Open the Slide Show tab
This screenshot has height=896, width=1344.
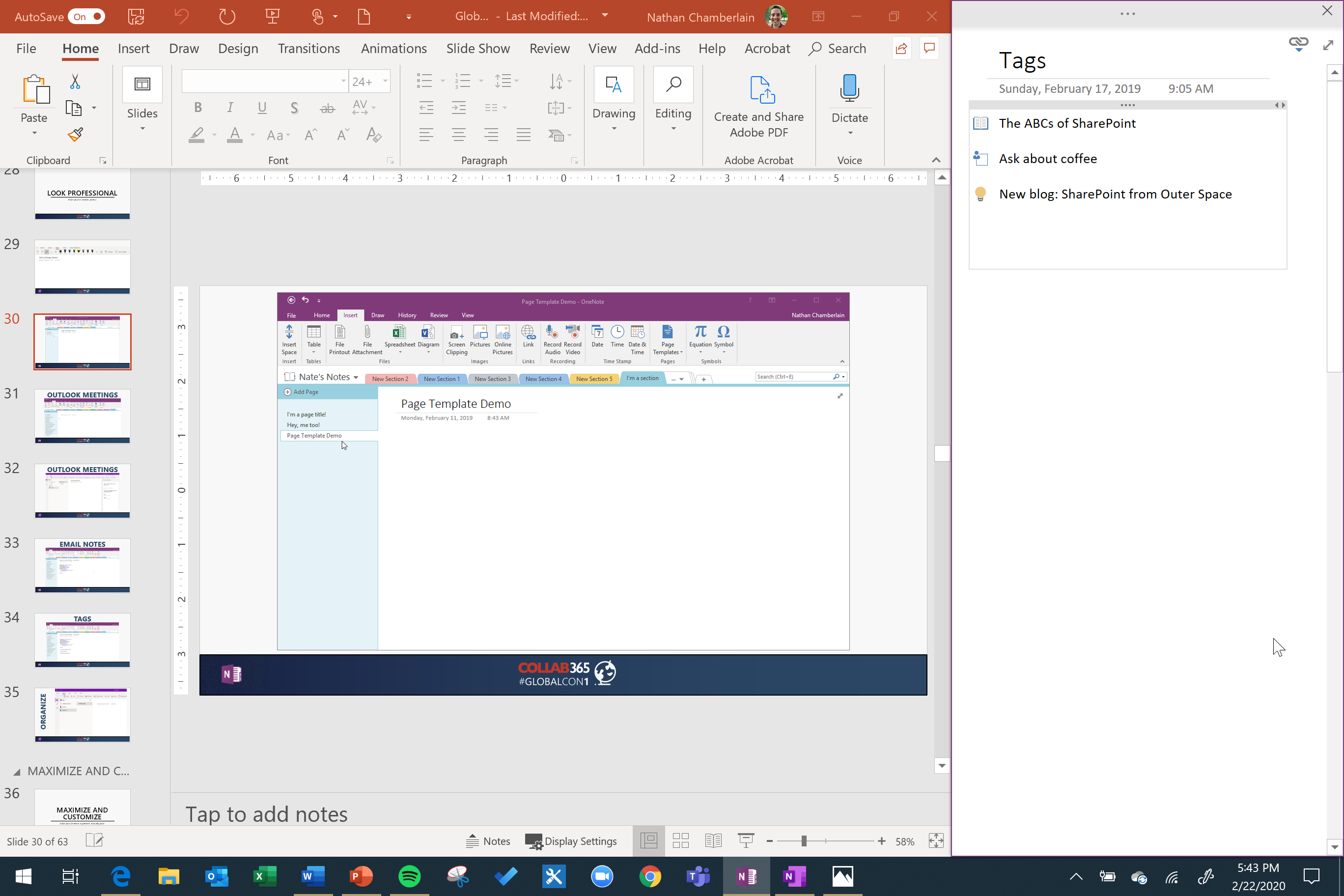(x=478, y=49)
